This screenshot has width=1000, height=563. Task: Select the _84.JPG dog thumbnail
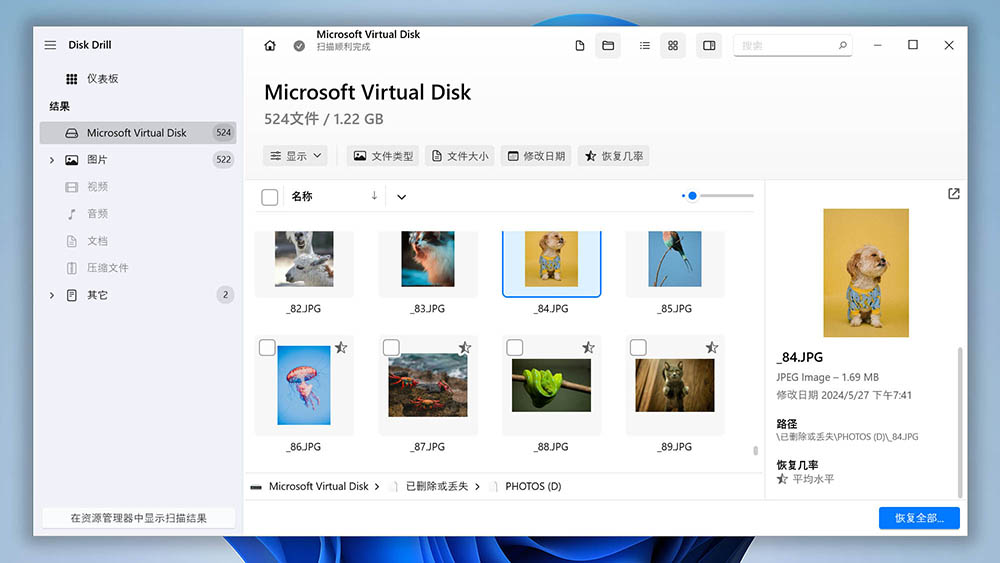point(552,259)
